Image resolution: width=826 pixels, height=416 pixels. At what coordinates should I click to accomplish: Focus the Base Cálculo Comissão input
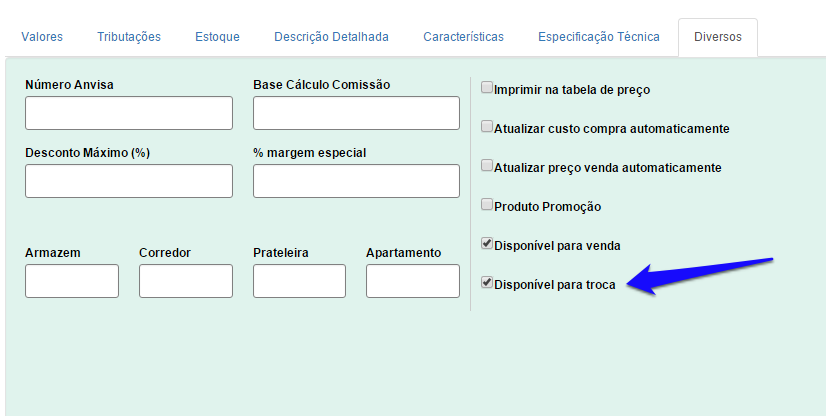click(x=356, y=113)
